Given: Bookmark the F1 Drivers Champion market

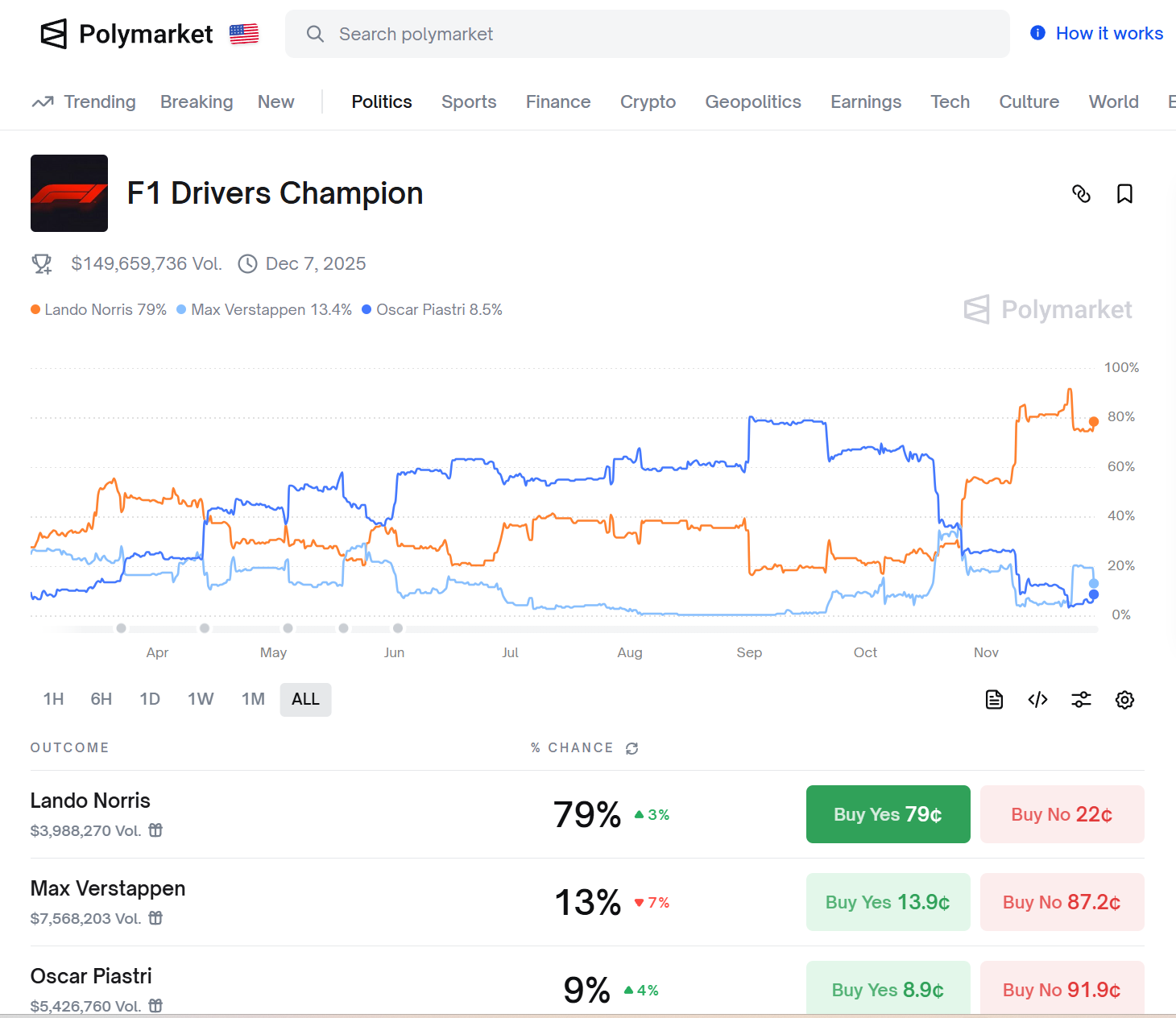Looking at the screenshot, I should [1124, 193].
